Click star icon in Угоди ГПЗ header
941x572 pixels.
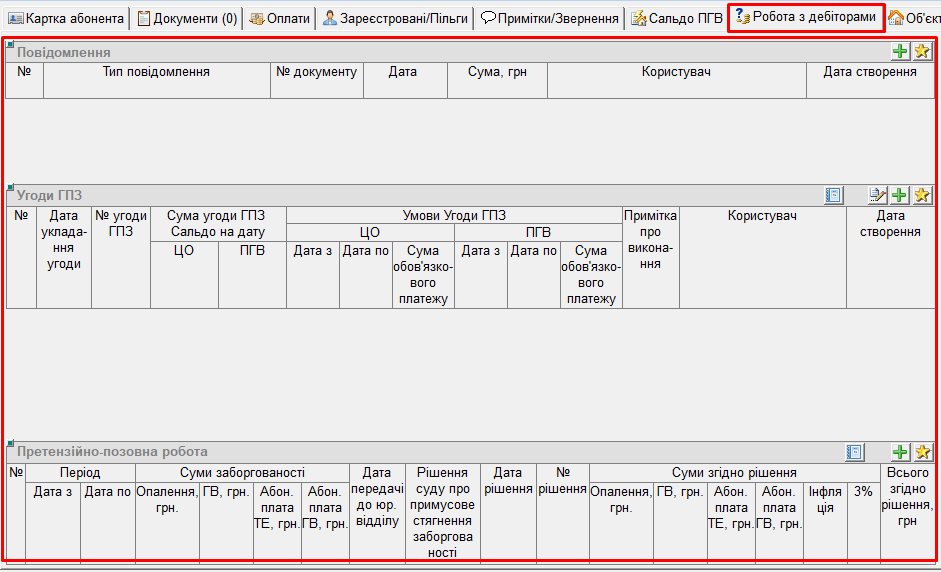point(922,195)
